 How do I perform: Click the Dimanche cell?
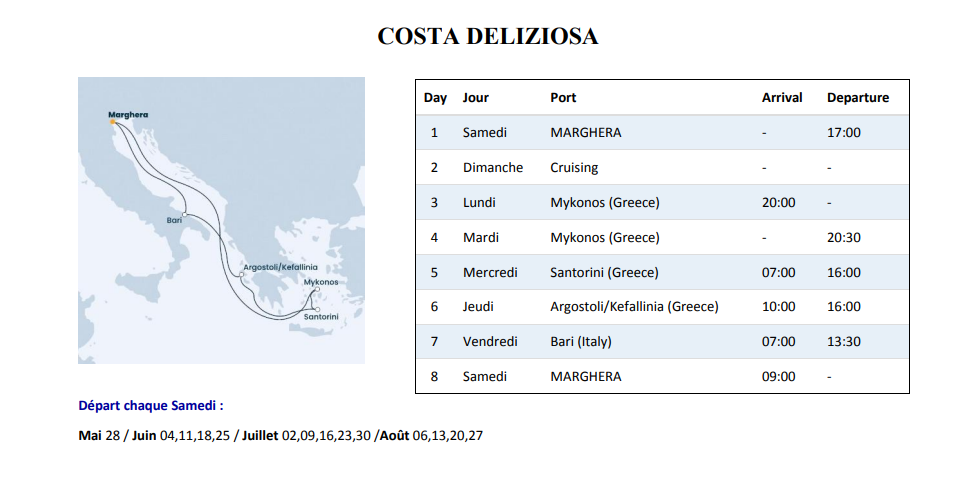pyautogui.click(x=493, y=168)
